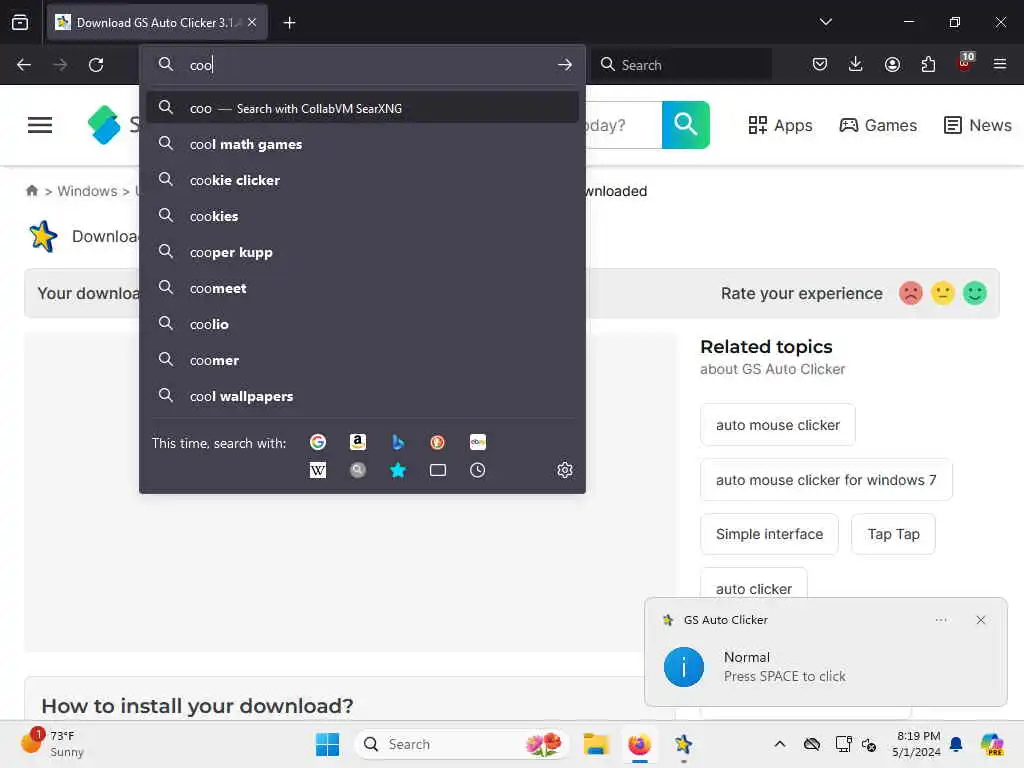1024x768 pixels.
Task: Open a new tab with plus button
Action: point(289,23)
